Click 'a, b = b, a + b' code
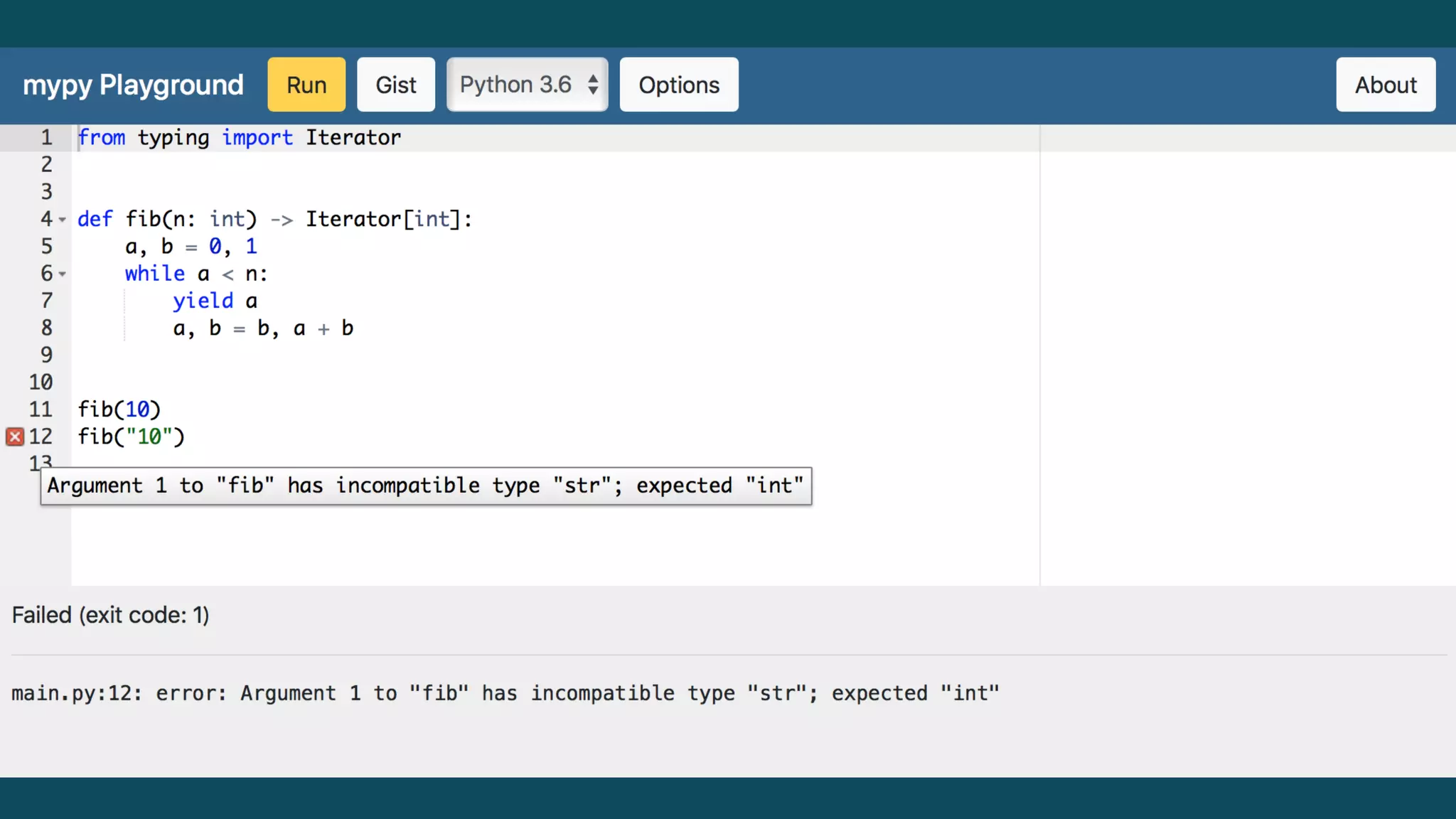 (x=263, y=328)
